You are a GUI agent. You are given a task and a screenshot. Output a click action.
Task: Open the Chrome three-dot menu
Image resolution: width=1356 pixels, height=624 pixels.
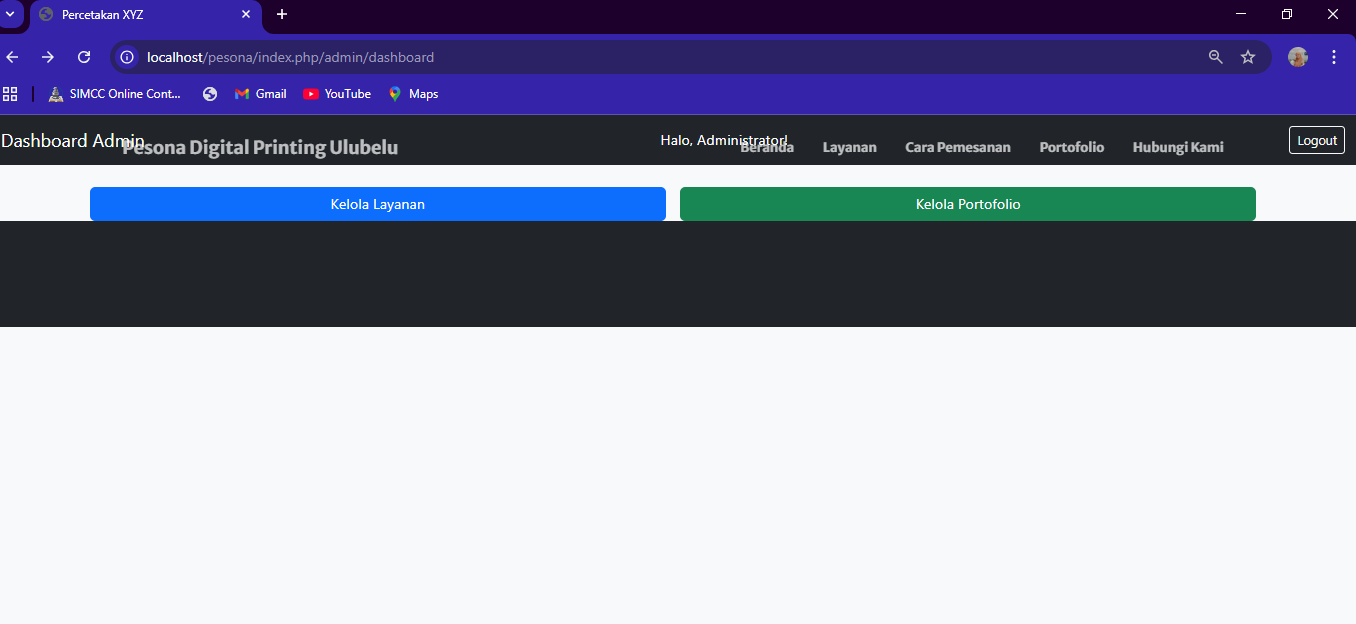pos(1334,57)
